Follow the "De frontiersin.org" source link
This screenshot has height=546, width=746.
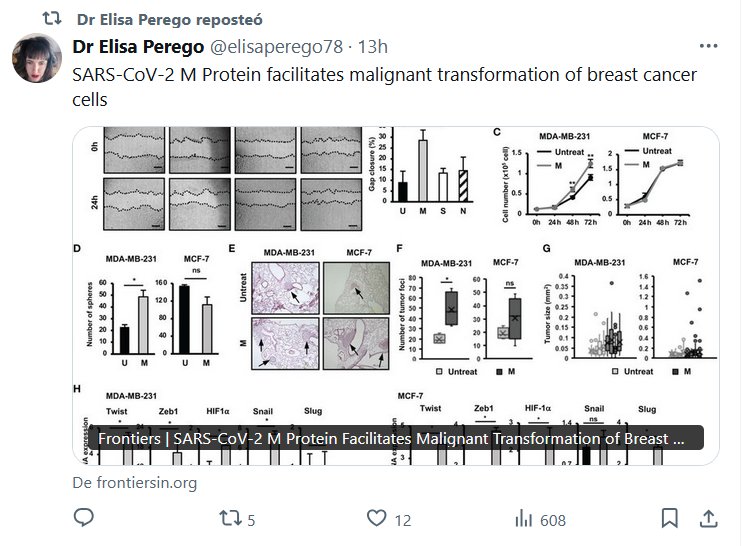(135, 483)
